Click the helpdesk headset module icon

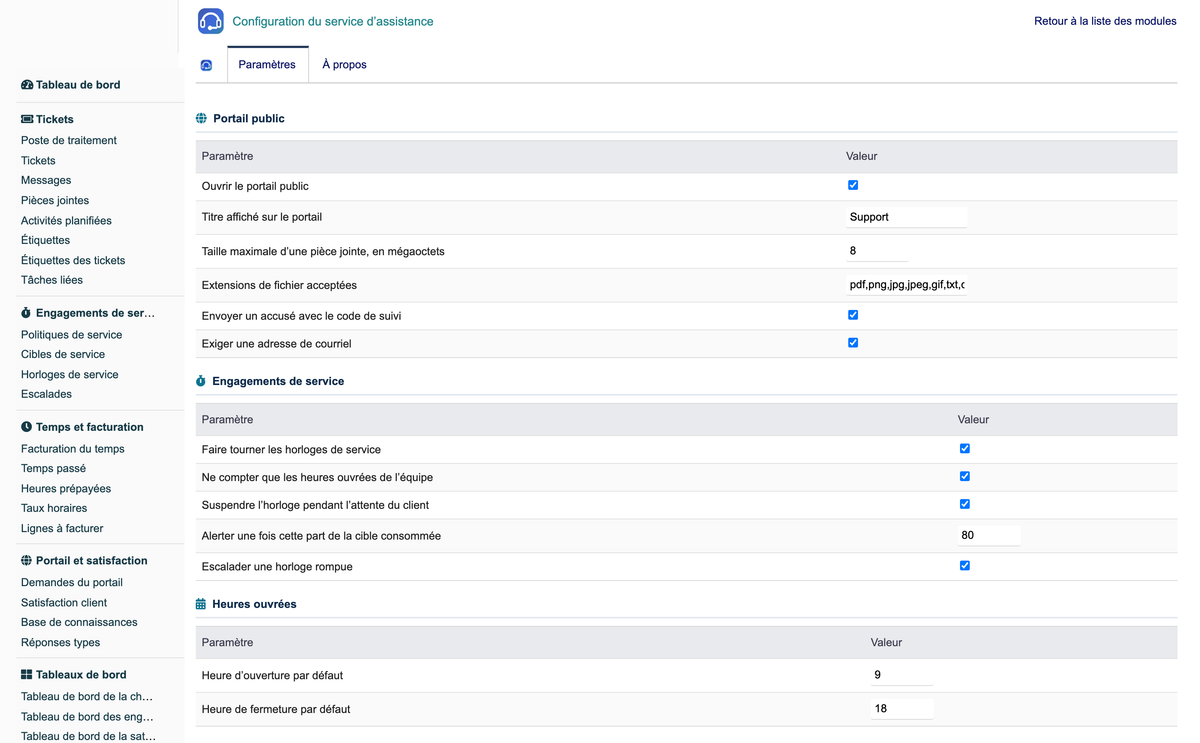211,21
